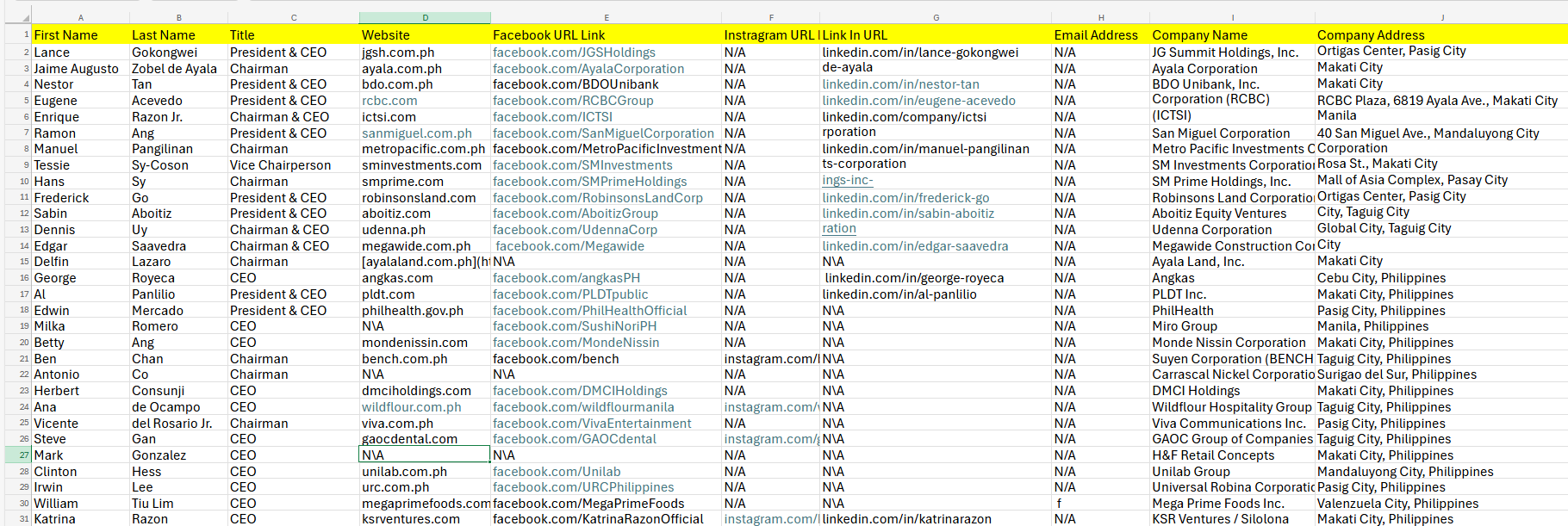Select row 1 header number
Image resolution: width=1568 pixels, height=526 pixels.
(x=16, y=35)
